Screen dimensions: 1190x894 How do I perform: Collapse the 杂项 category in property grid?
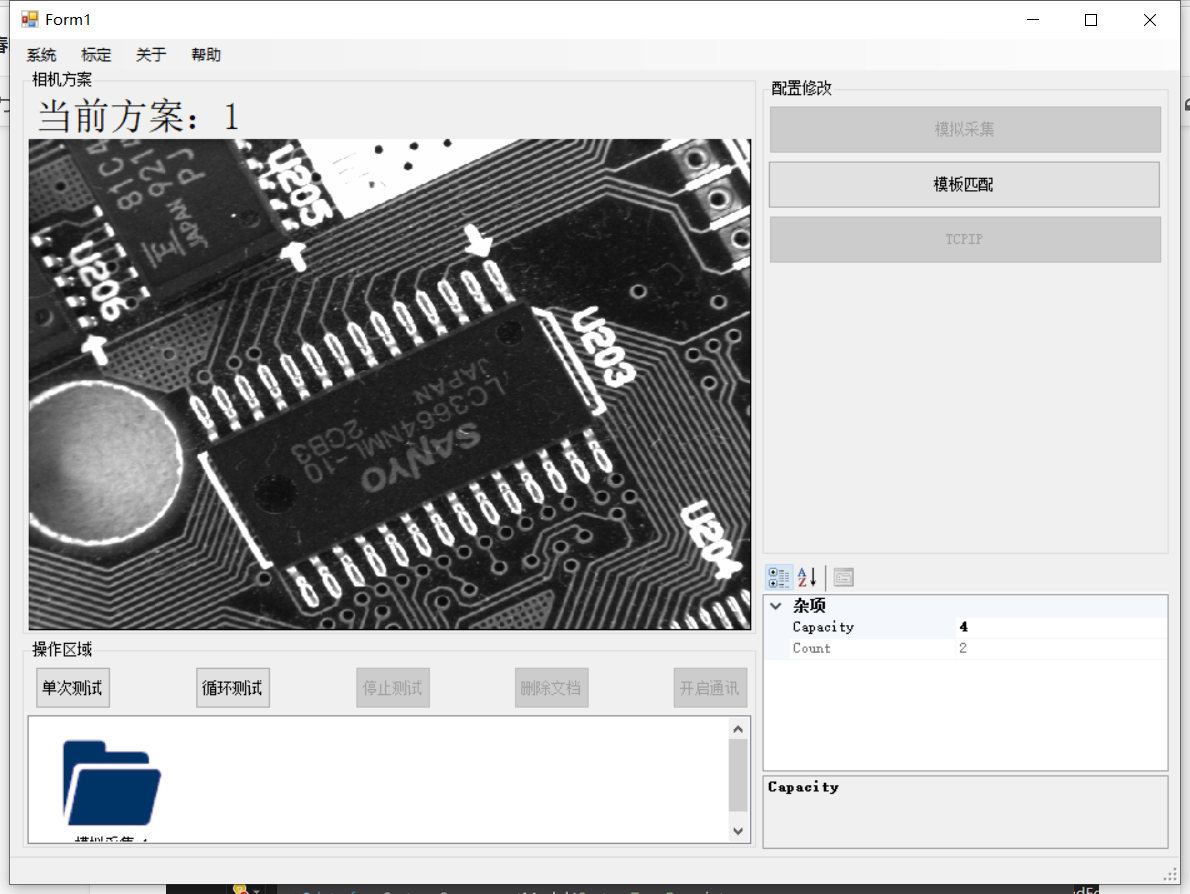click(776, 606)
